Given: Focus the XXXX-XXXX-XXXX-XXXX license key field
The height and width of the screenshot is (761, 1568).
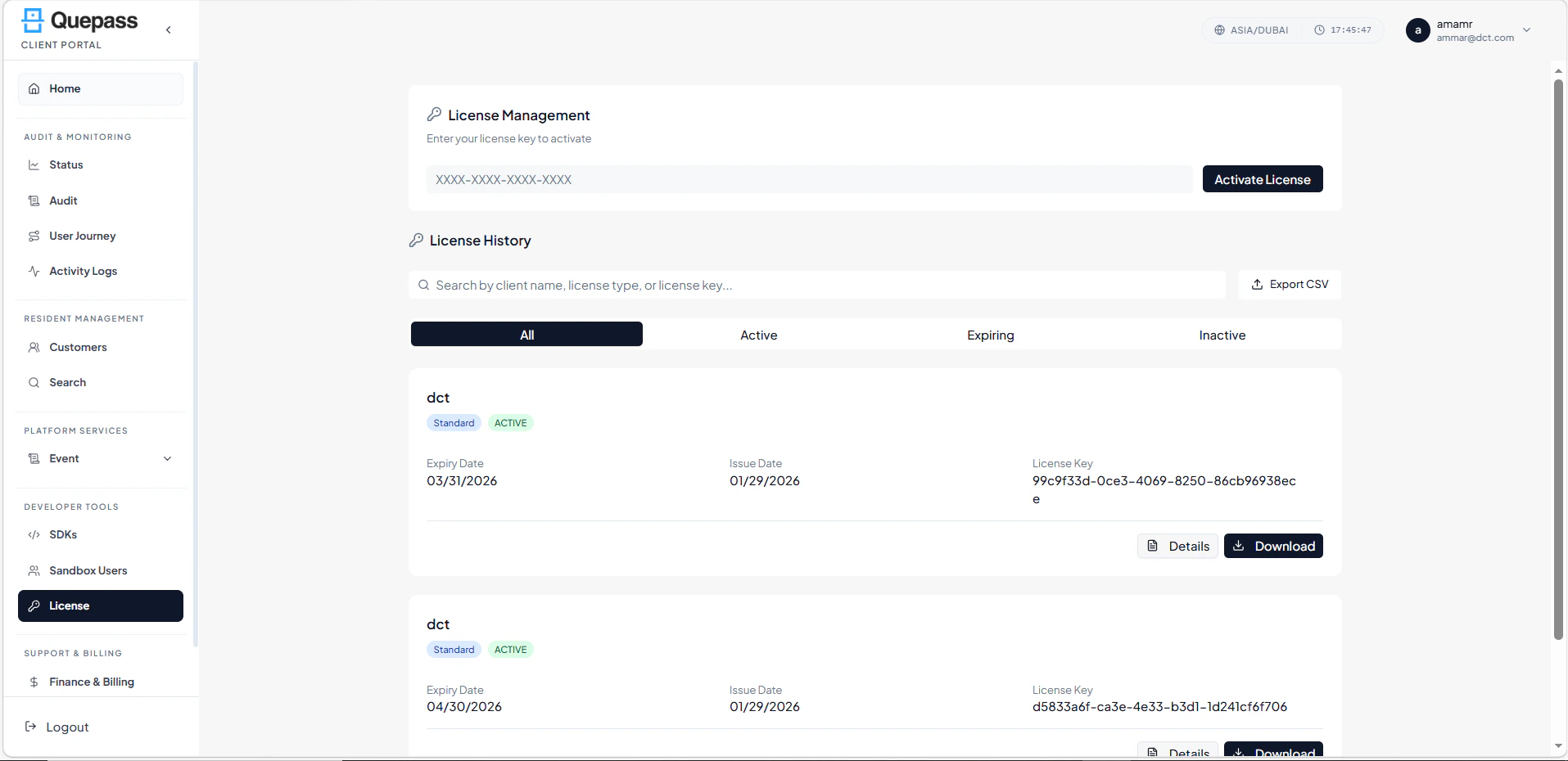Looking at the screenshot, I should click(x=809, y=179).
